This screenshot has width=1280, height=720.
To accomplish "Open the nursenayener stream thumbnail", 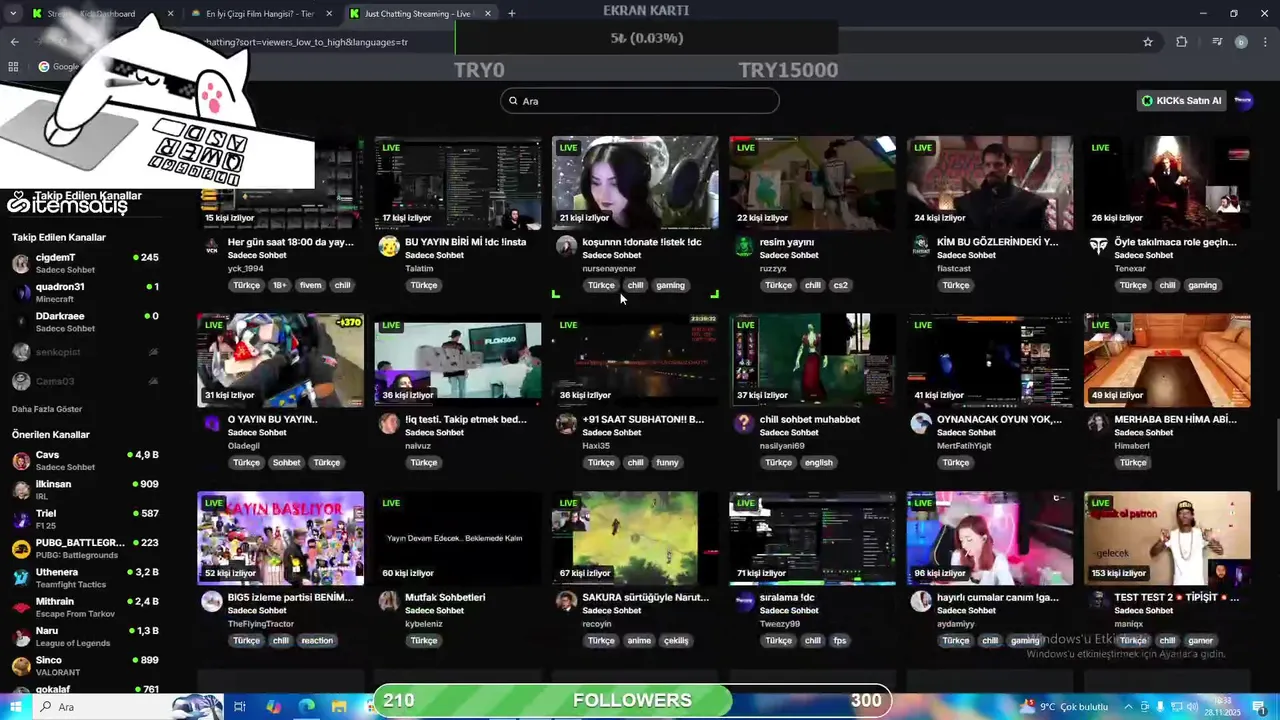I will (635, 183).
